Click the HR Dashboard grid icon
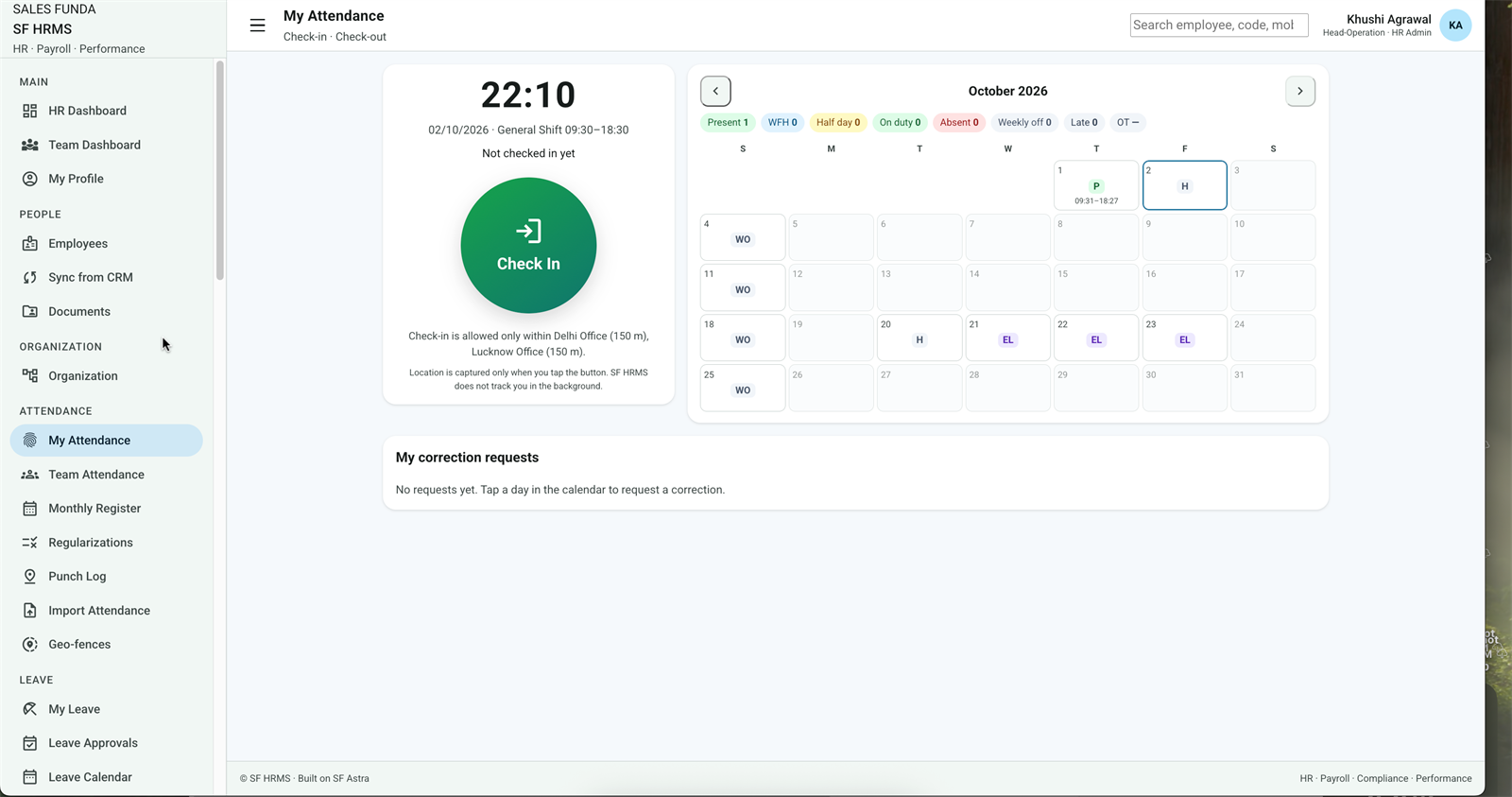 pyautogui.click(x=30, y=111)
